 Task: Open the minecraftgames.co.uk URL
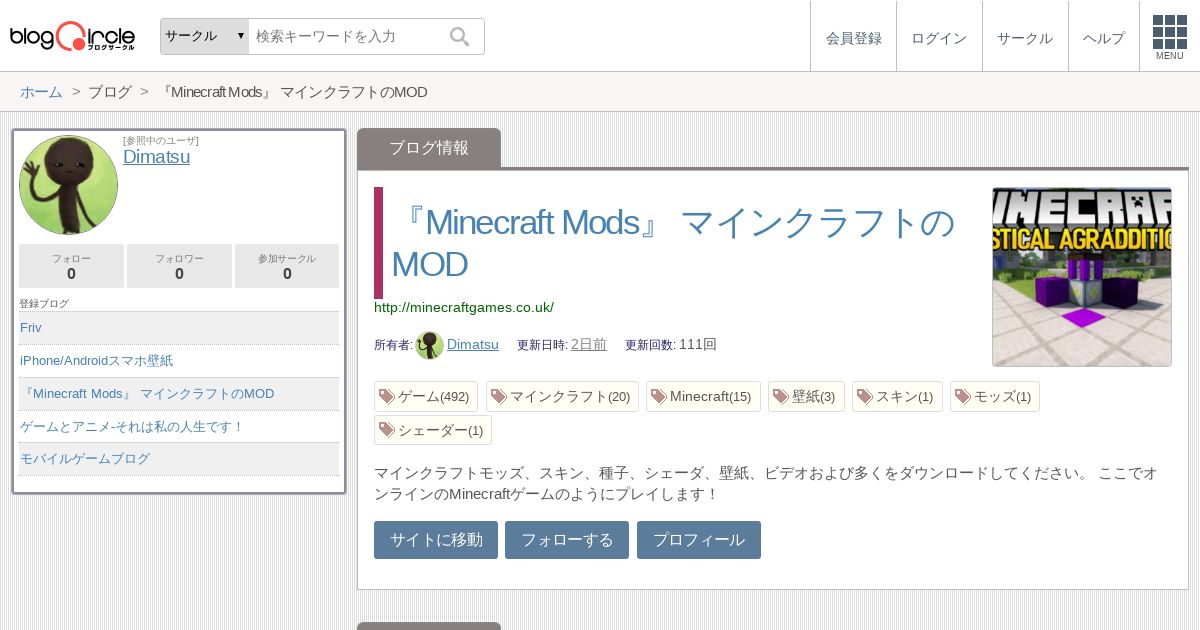(464, 307)
